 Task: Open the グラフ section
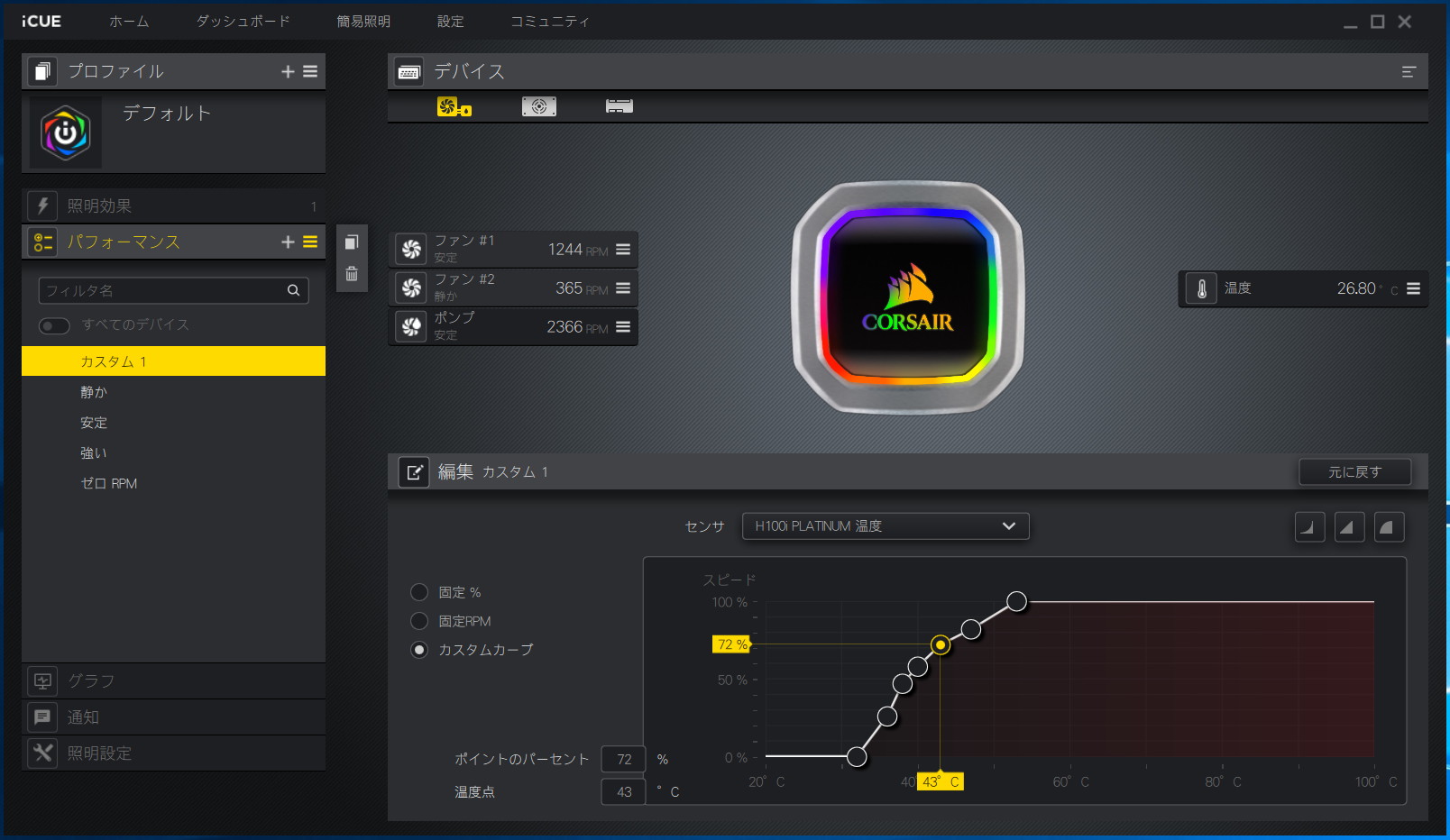(x=173, y=681)
